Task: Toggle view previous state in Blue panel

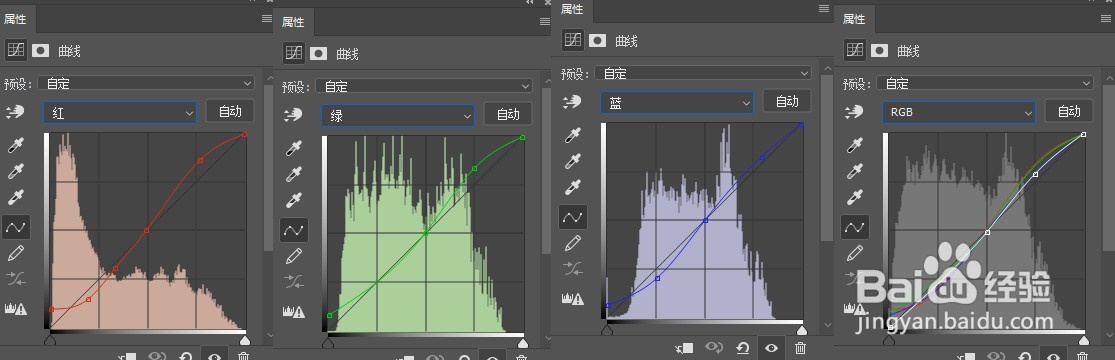Action: (x=714, y=348)
